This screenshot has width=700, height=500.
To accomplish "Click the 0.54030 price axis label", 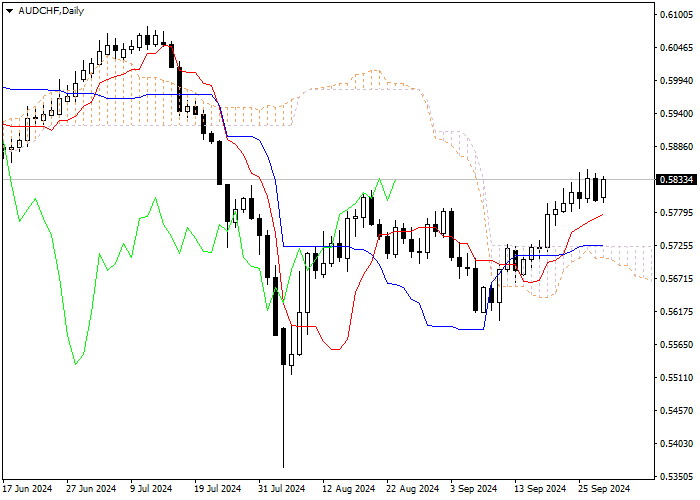I will click(x=676, y=444).
